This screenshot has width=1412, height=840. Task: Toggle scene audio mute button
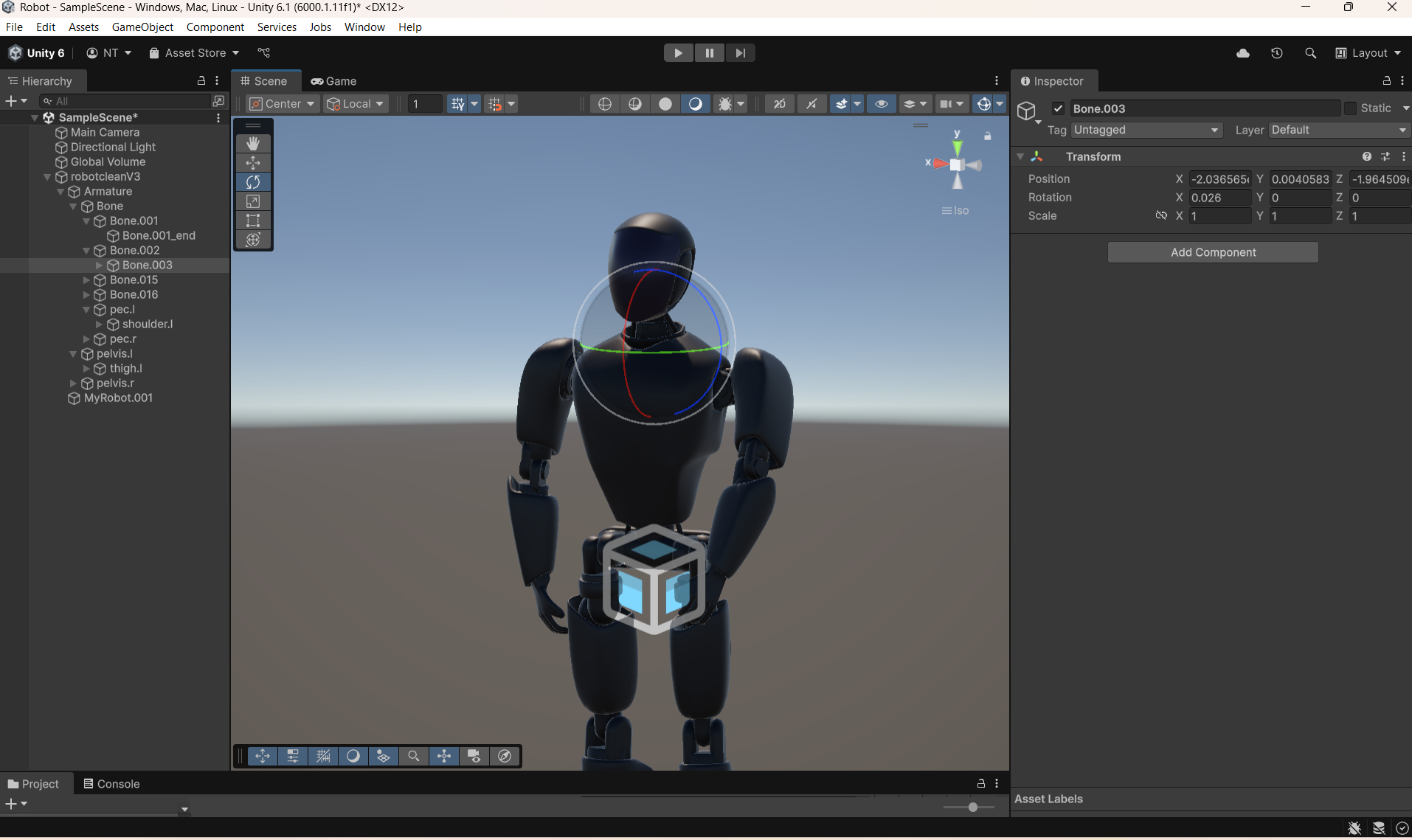pyautogui.click(x=811, y=104)
